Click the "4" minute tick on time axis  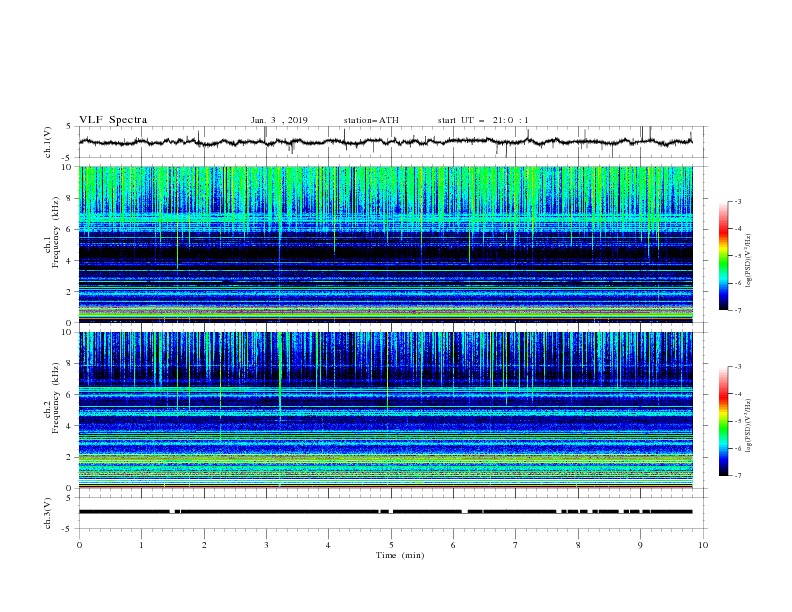pos(328,545)
